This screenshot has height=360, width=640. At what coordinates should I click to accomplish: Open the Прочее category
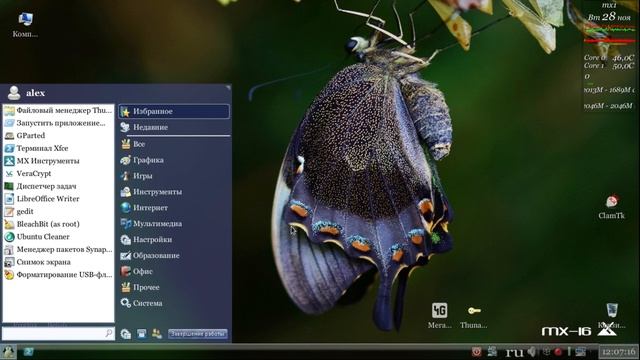pos(174,287)
